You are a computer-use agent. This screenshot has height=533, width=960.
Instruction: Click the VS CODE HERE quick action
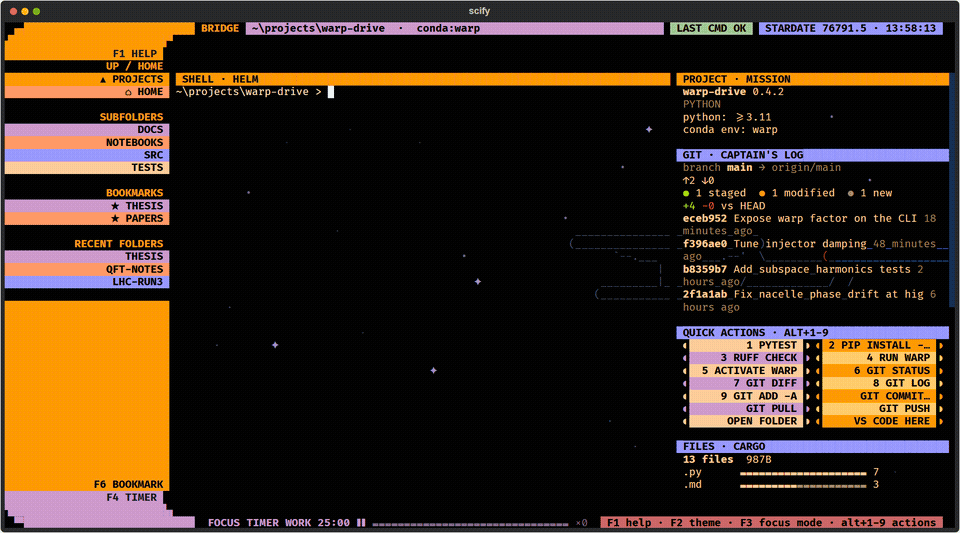click(x=879, y=421)
